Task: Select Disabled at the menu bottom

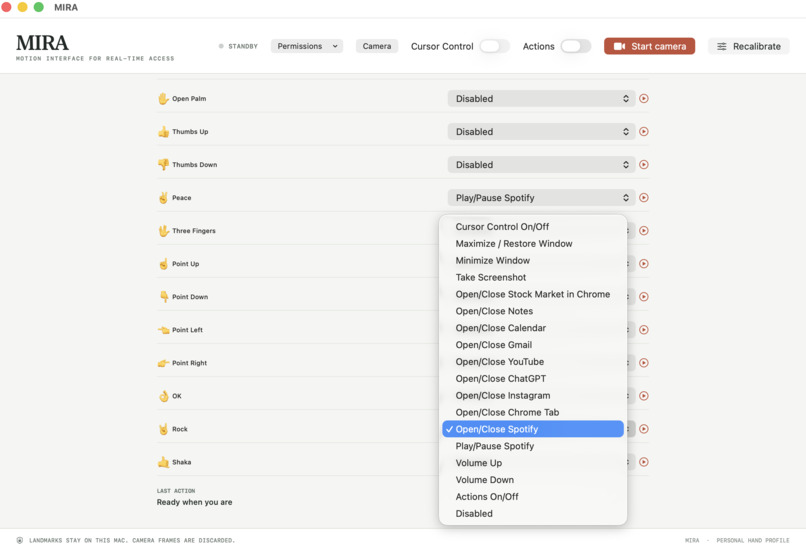Action: pyautogui.click(x=533, y=514)
